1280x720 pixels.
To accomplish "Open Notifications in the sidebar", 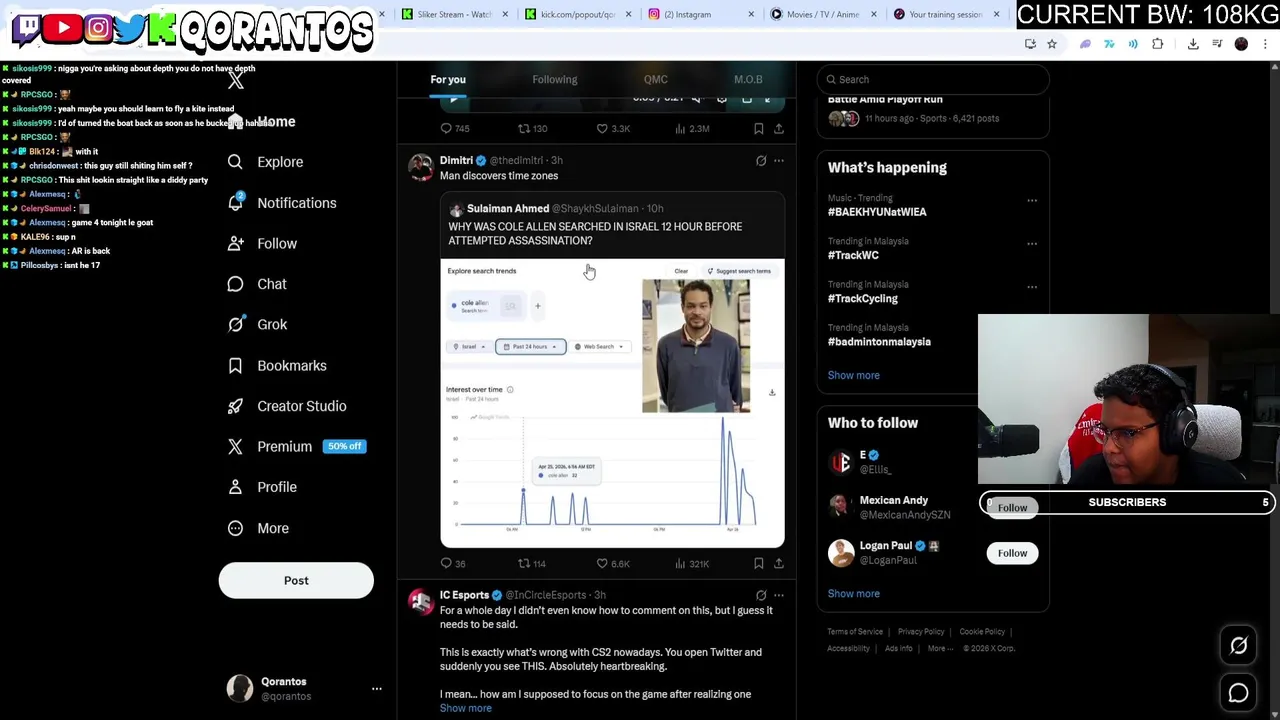I will pyautogui.click(x=282, y=203).
